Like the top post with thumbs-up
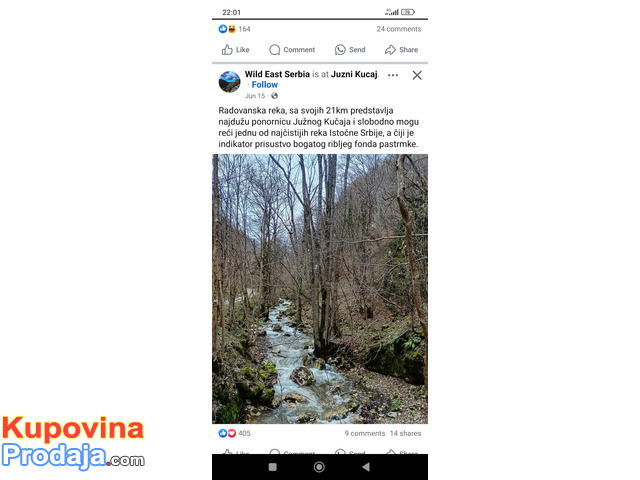The height and width of the screenshot is (480, 640). pyautogui.click(x=236, y=50)
